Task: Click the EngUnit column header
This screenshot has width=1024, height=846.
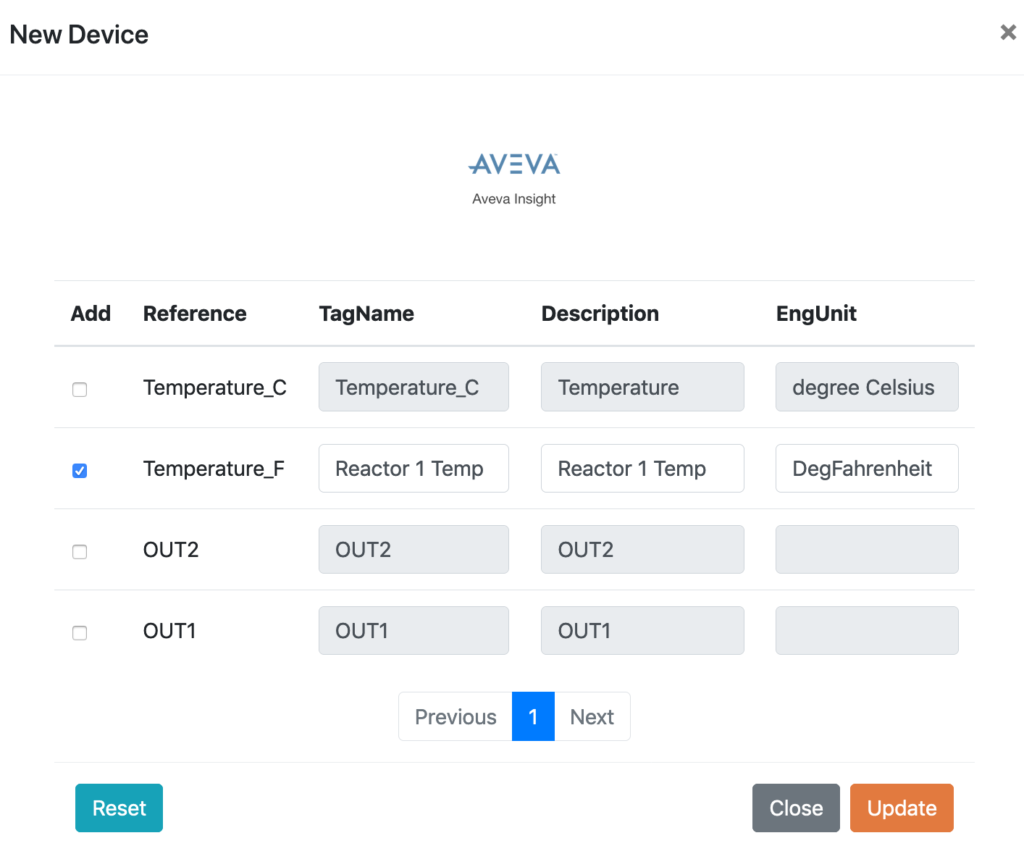Action: point(816,314)
